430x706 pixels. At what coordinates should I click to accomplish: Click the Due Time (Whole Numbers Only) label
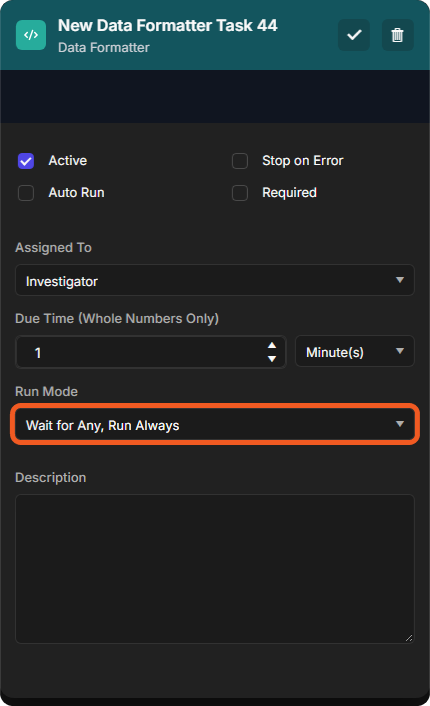[x=117, y=319]
